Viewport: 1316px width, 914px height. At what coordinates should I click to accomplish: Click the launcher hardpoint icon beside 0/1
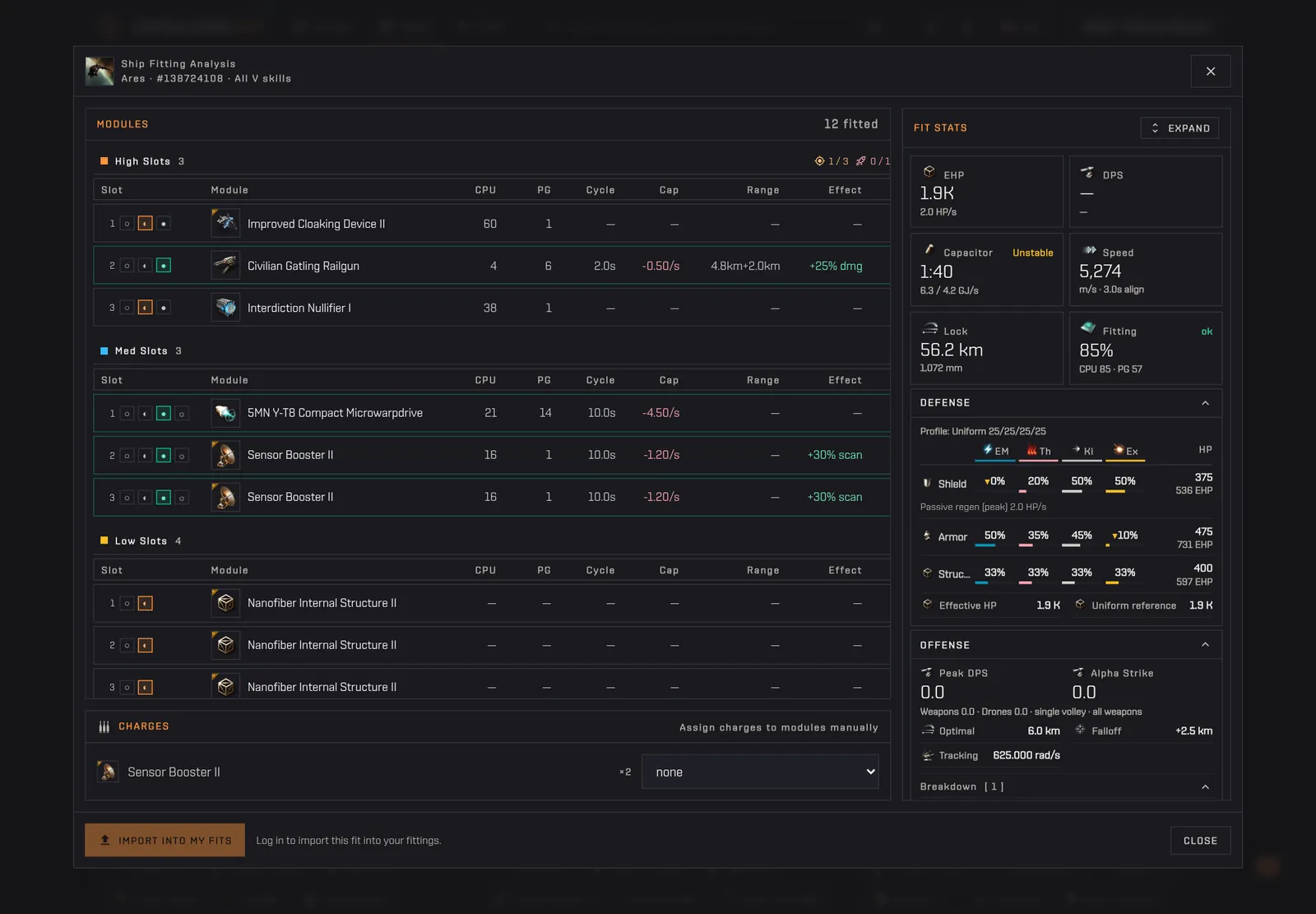[x=861, y=161]
